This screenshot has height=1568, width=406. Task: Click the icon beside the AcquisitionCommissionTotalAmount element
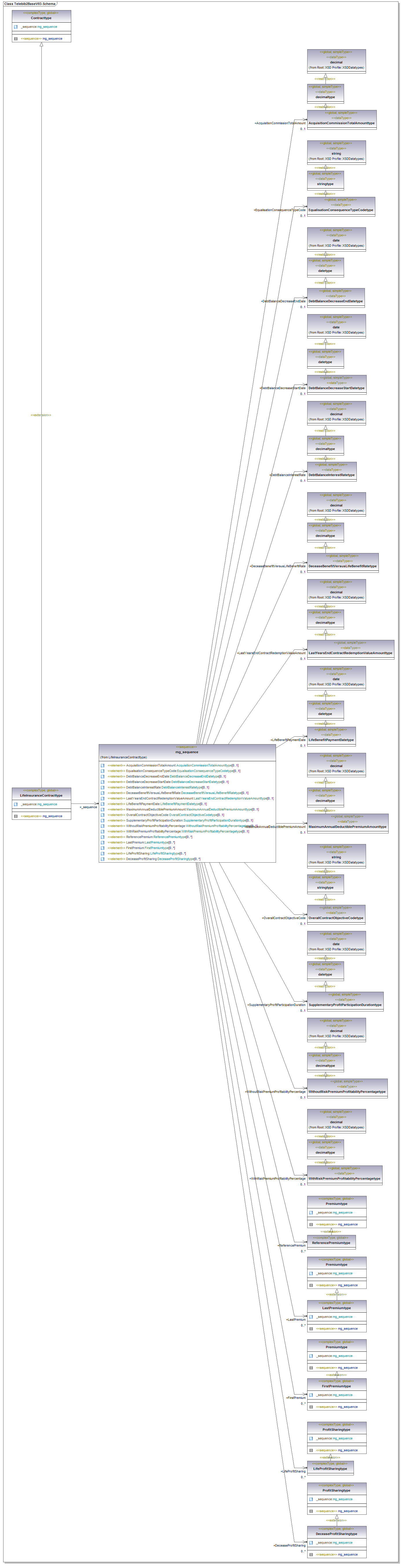tap(103, 766)
